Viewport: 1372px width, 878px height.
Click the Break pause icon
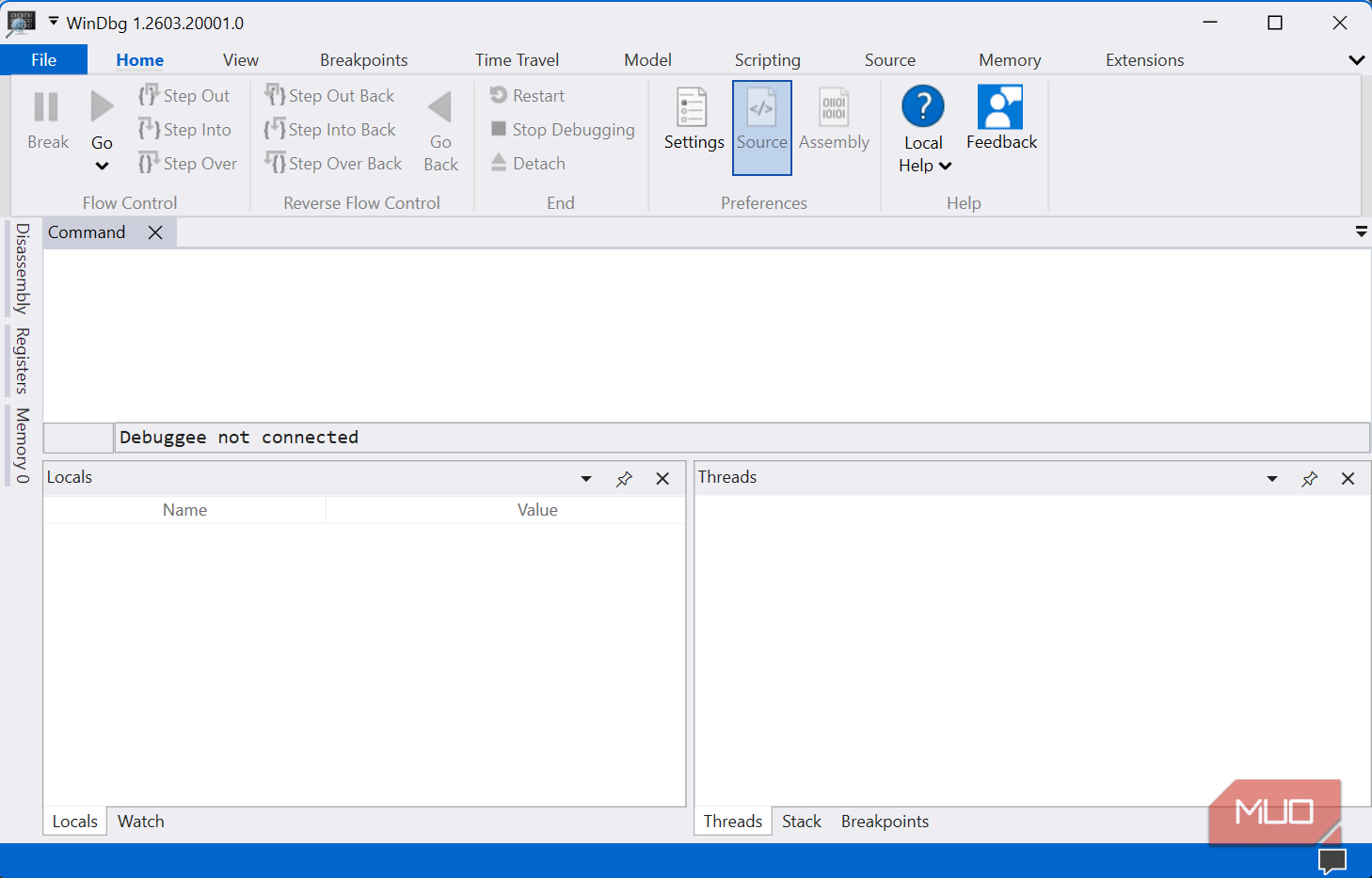point(46,107)
